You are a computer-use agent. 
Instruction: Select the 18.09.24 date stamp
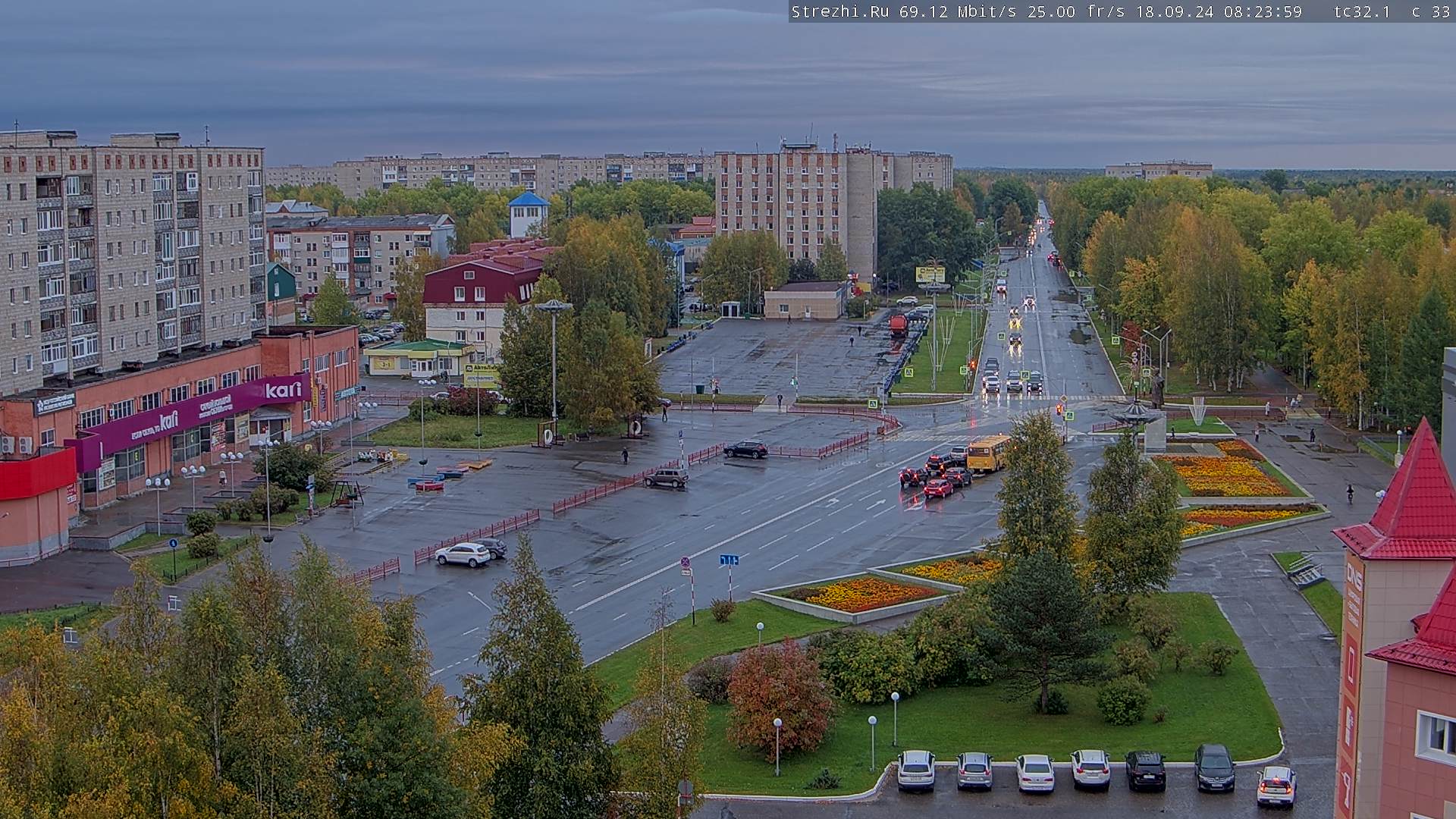point(1175,11)
